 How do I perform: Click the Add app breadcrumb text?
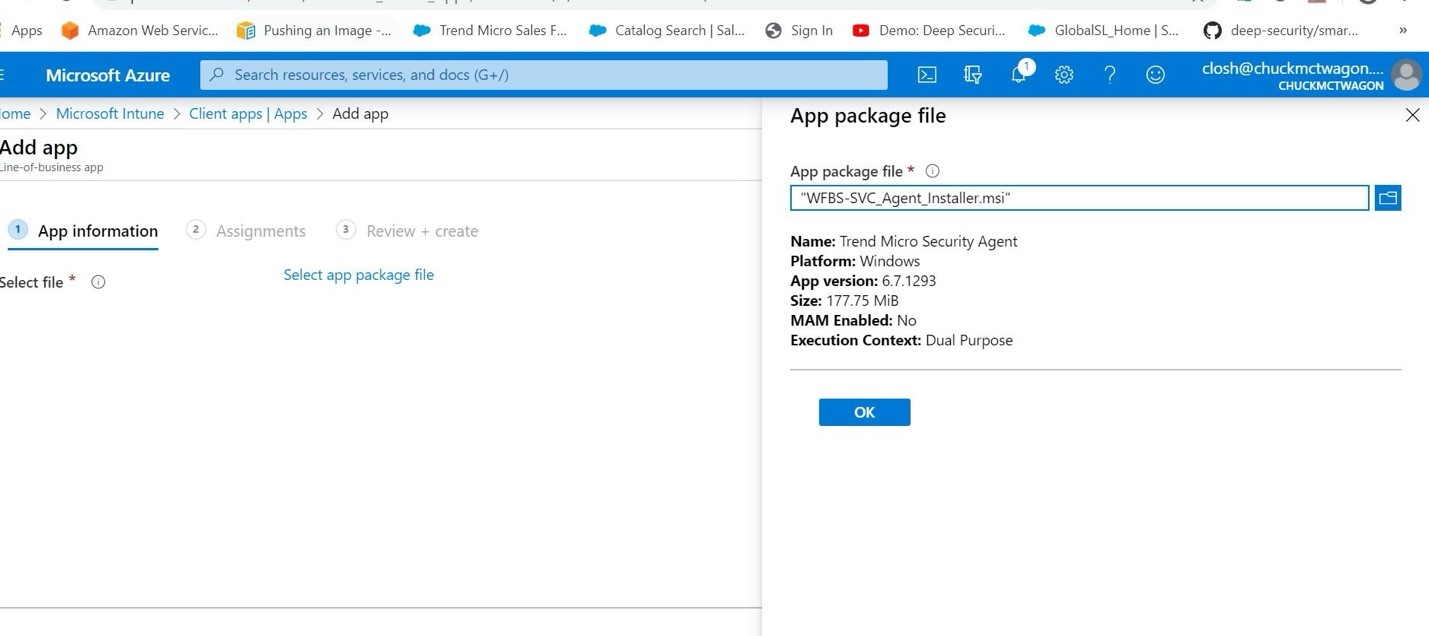pyautogui.click(x=360, y=114)
